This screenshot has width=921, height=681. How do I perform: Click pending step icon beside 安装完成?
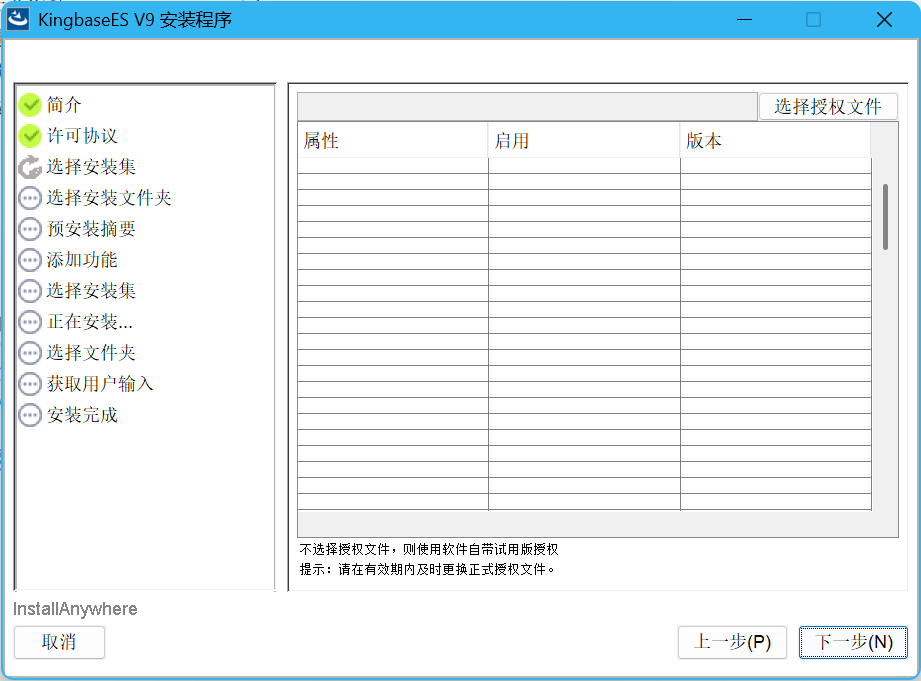(x=29, y=415)
